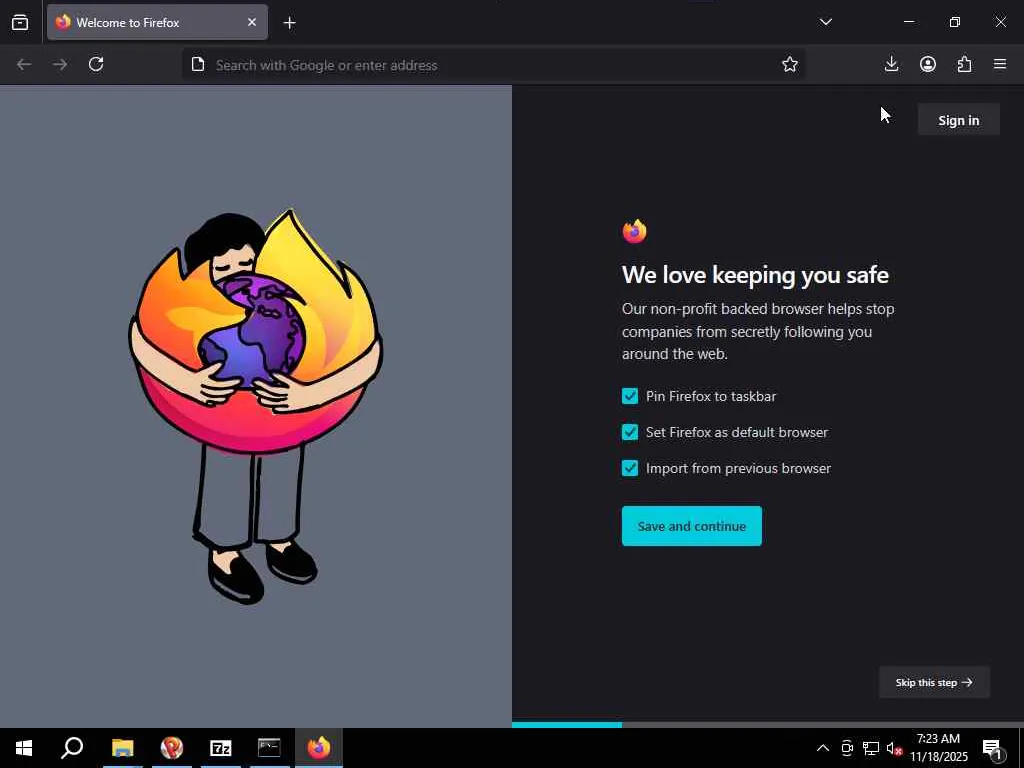The image size is (1024, 768).
Task: Open the Downloads panel
Action: coord(891,64)
